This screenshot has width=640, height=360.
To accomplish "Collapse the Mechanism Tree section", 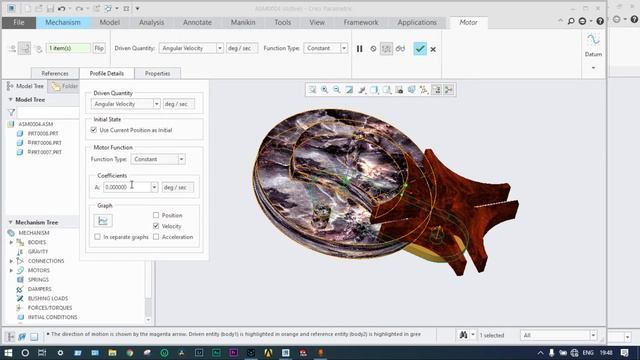I will pos(10,222).
